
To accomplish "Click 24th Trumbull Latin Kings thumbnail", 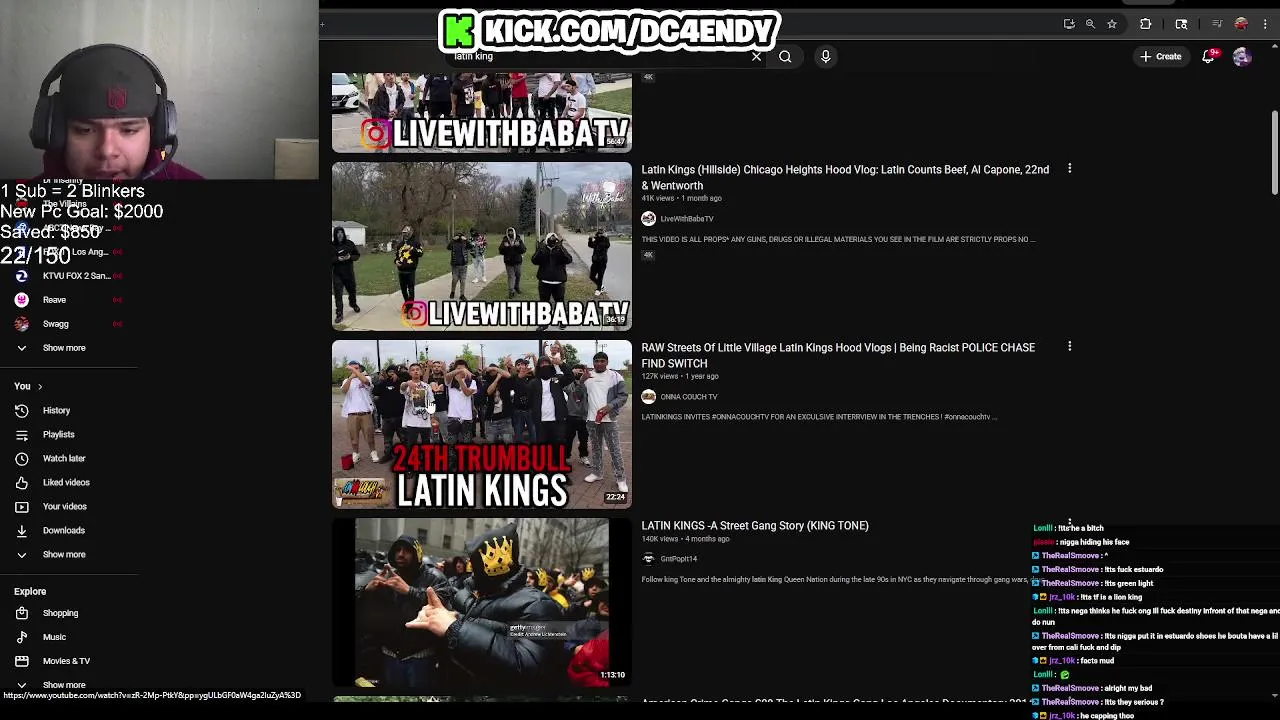I will pos(482,424).
